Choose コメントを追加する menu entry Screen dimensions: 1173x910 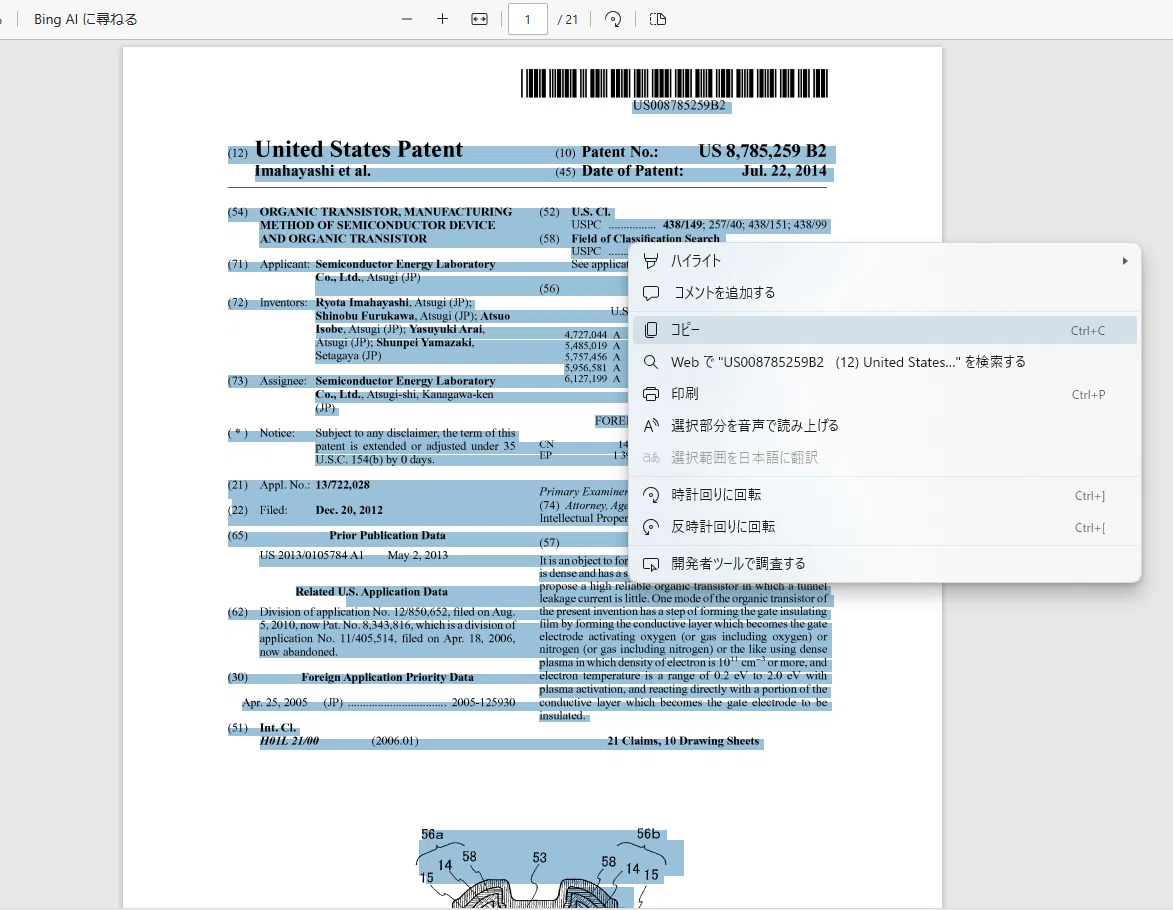coord(885,293)
